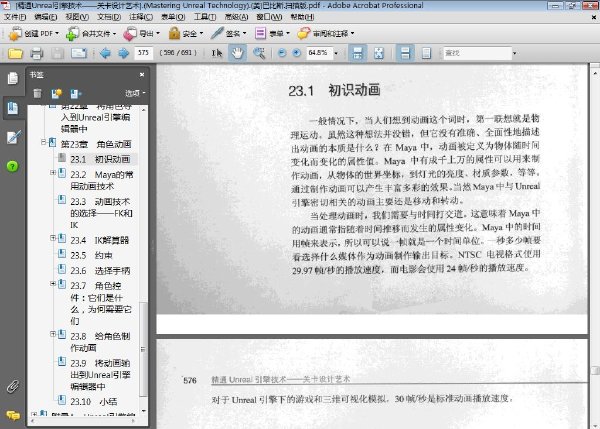This screenshot has width=600, height=429.
Task: Open the Comments panel speech-bubble icon
Action: click(13, 415)
